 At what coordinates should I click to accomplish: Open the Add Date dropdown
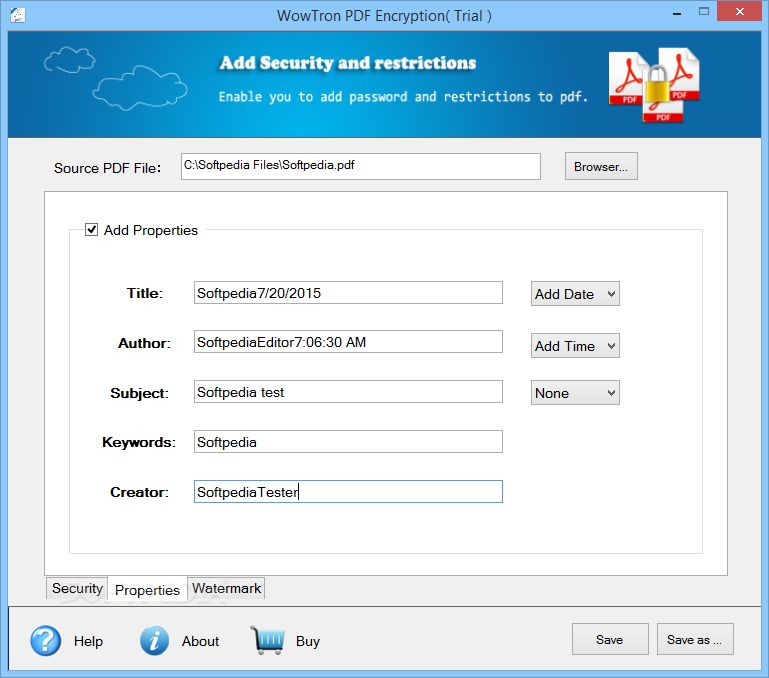click(575, 293)
